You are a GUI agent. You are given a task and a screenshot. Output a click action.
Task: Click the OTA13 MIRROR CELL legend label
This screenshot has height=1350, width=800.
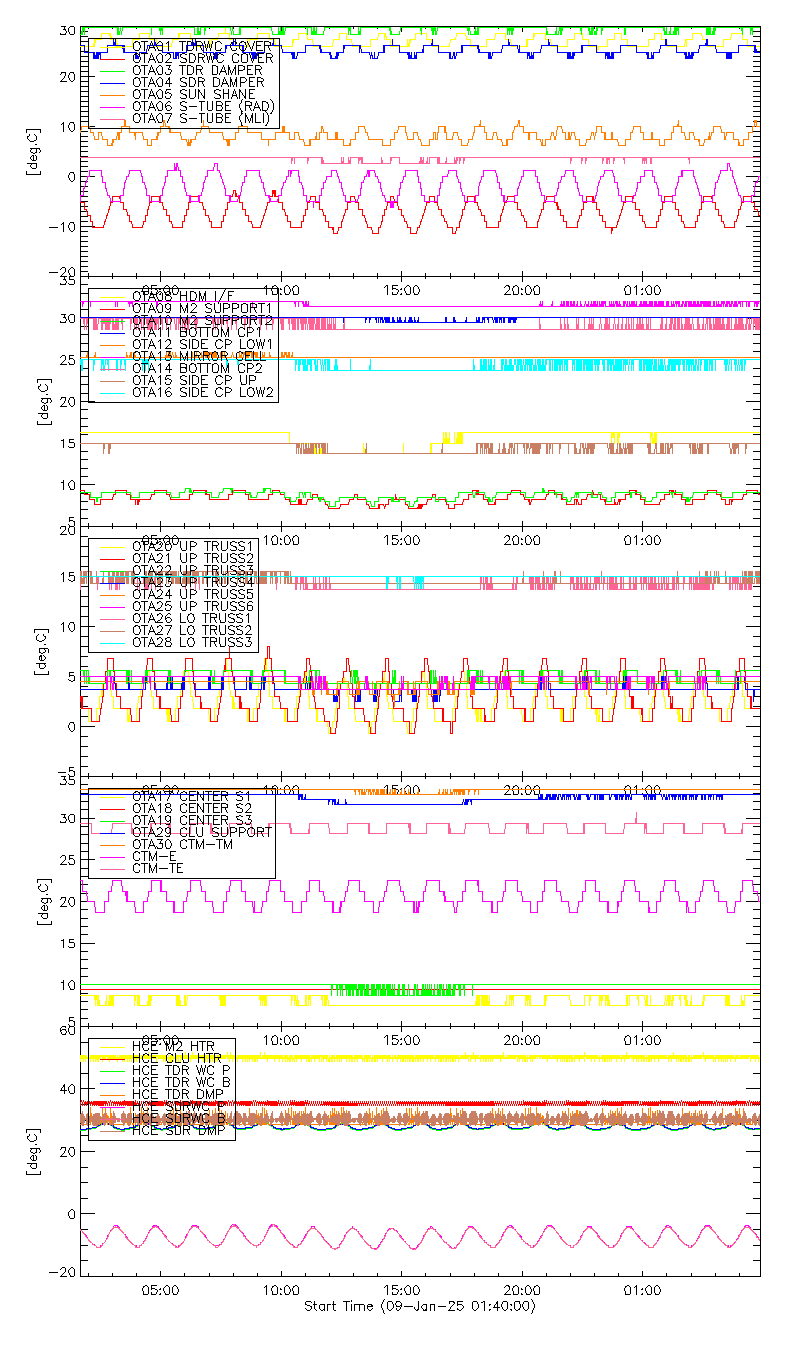[x=198, y=357]
